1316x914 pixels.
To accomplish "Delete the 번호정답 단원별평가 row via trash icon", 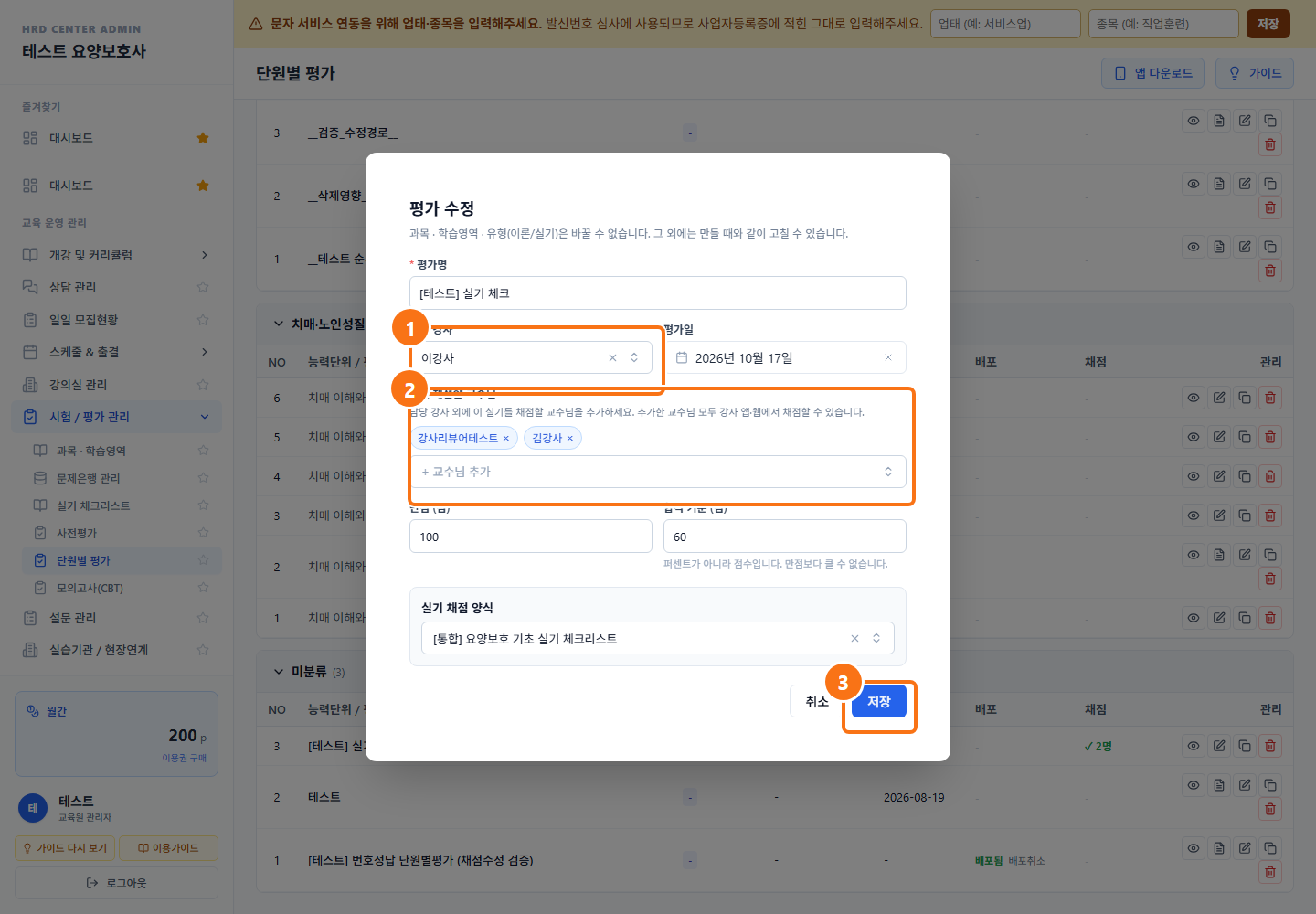I will pos(1270,872).
